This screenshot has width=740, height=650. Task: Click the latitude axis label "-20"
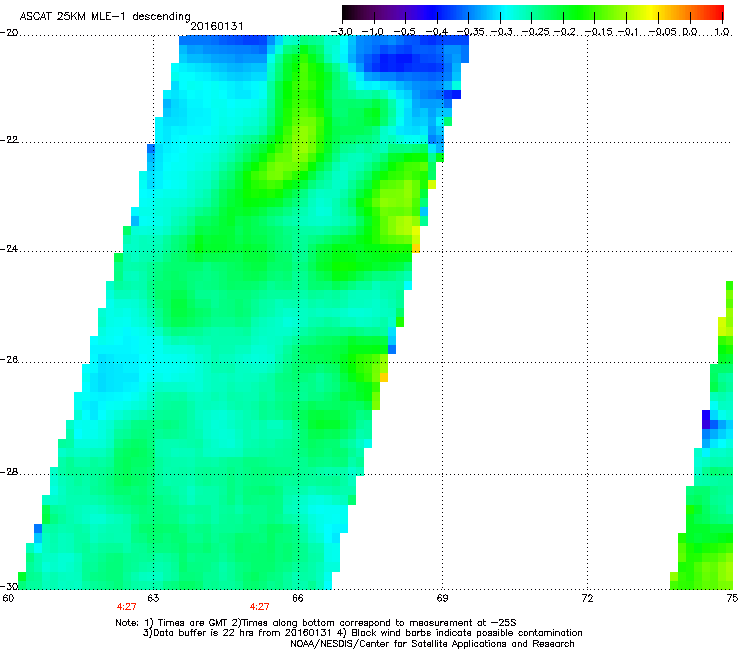tap(9, 33)
